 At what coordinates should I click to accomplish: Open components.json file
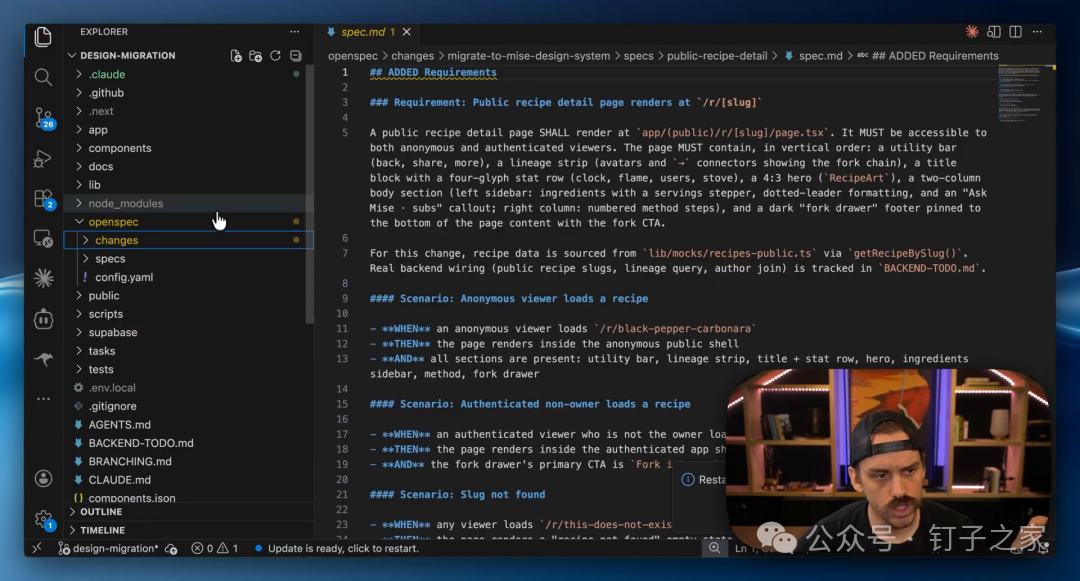pyautogui.click(x=132, y=498)
